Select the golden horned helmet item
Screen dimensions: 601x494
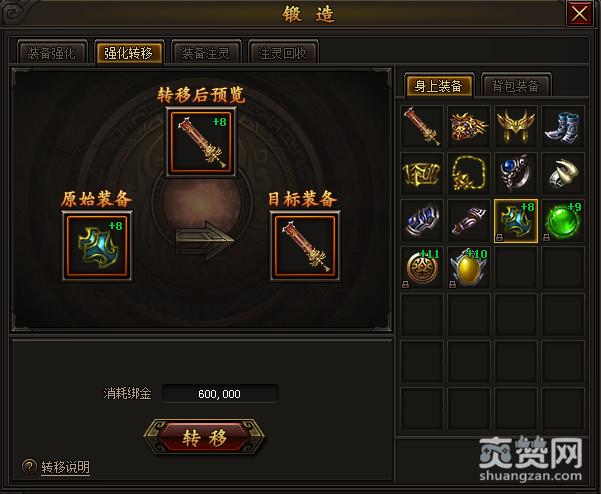click(x=516, y=126)
